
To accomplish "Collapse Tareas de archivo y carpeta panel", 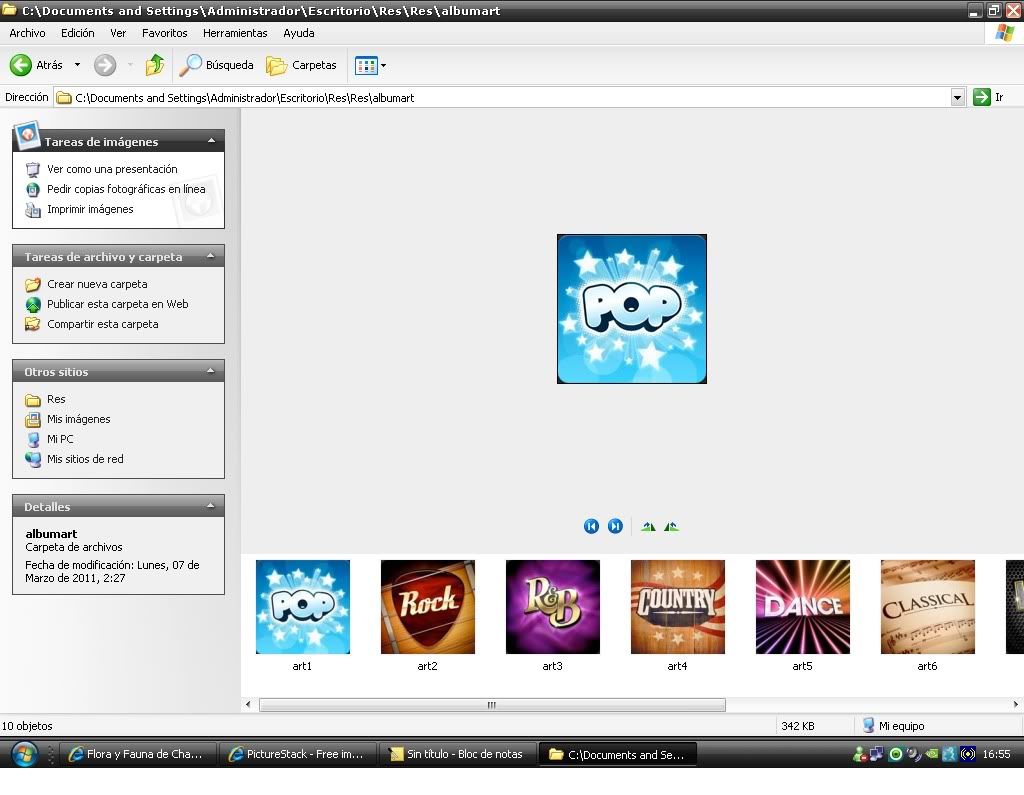I will coord(211,256).
